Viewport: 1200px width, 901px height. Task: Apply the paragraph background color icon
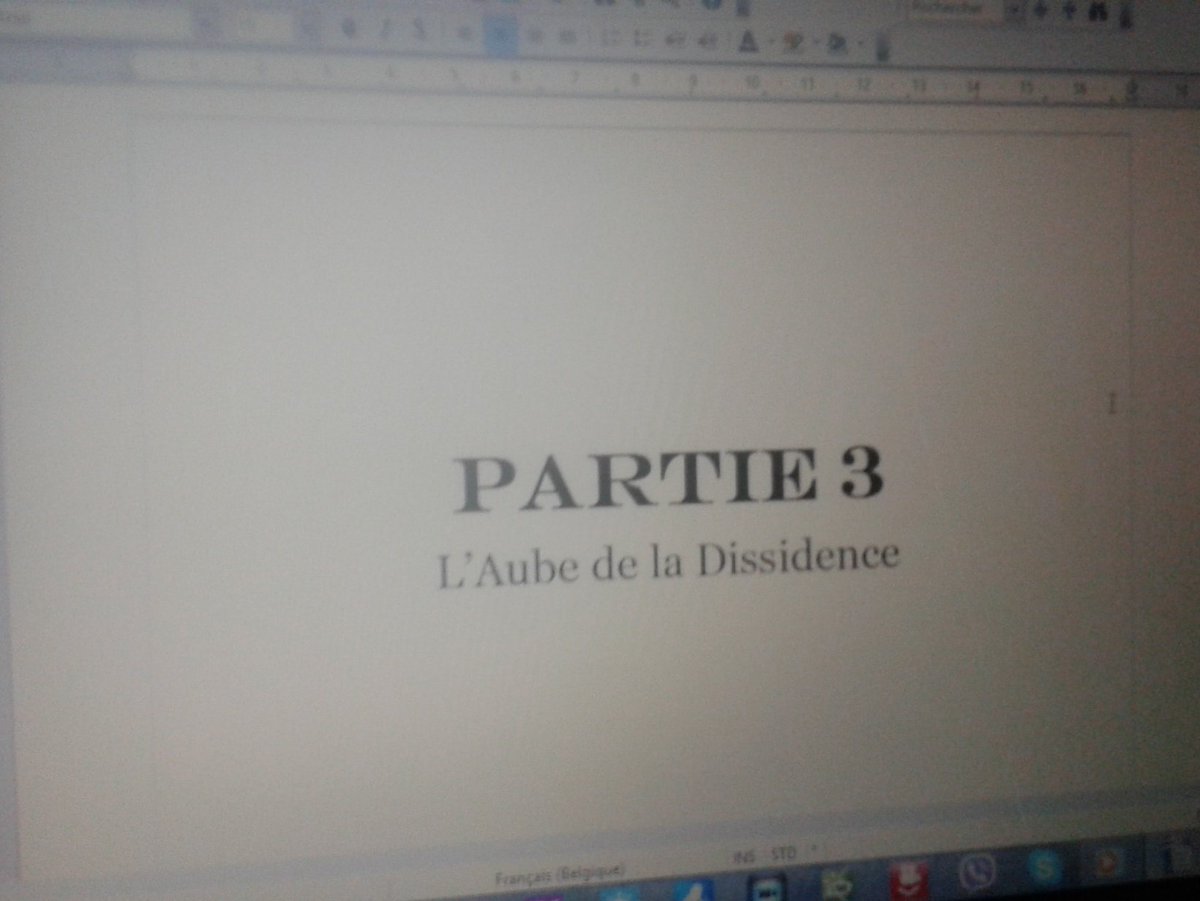pyautogui.click(x=839, y=44)
